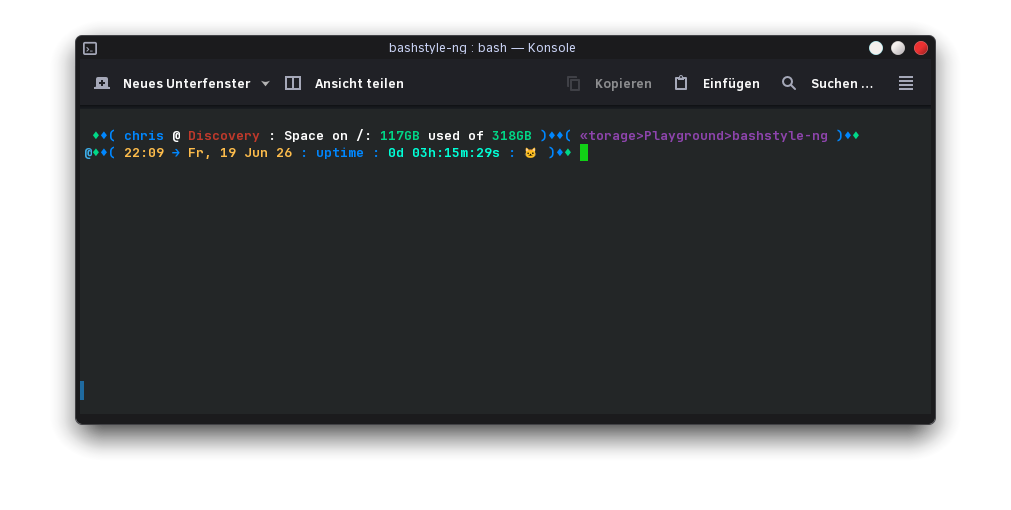Click the Konsole terminal icon in title bar

coord(90,48)
